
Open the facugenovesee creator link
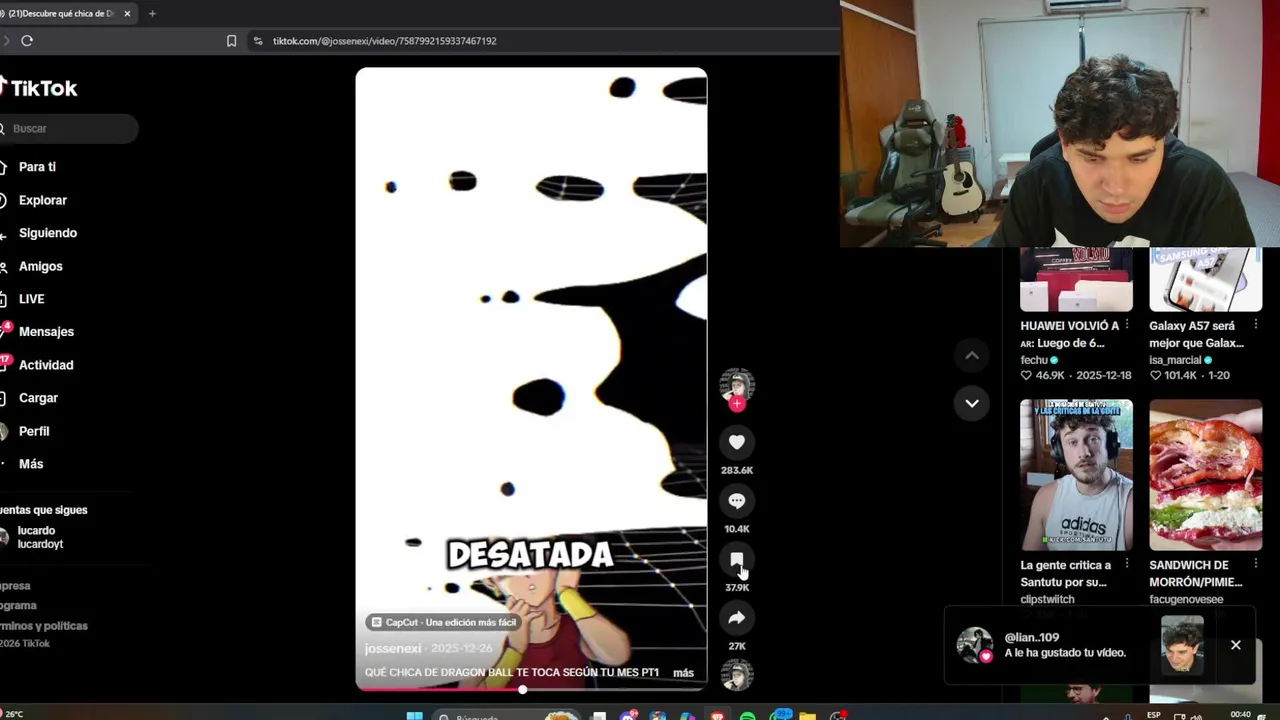[x=1186, y=600]
